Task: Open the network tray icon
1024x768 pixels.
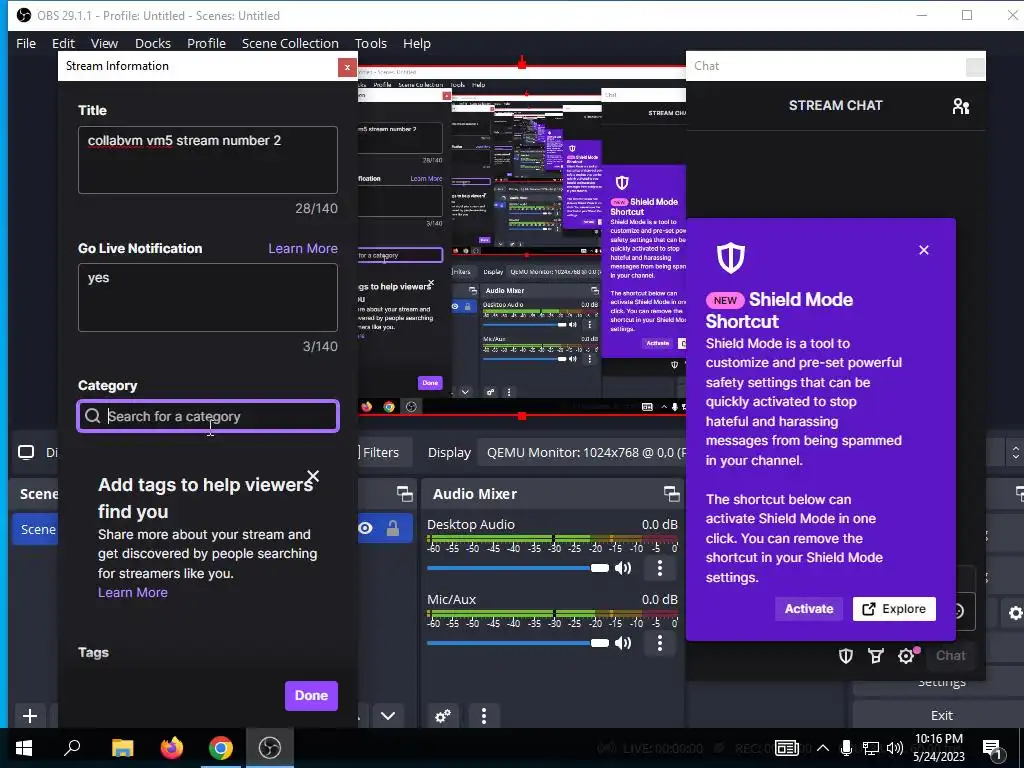Action: point(871,748)
